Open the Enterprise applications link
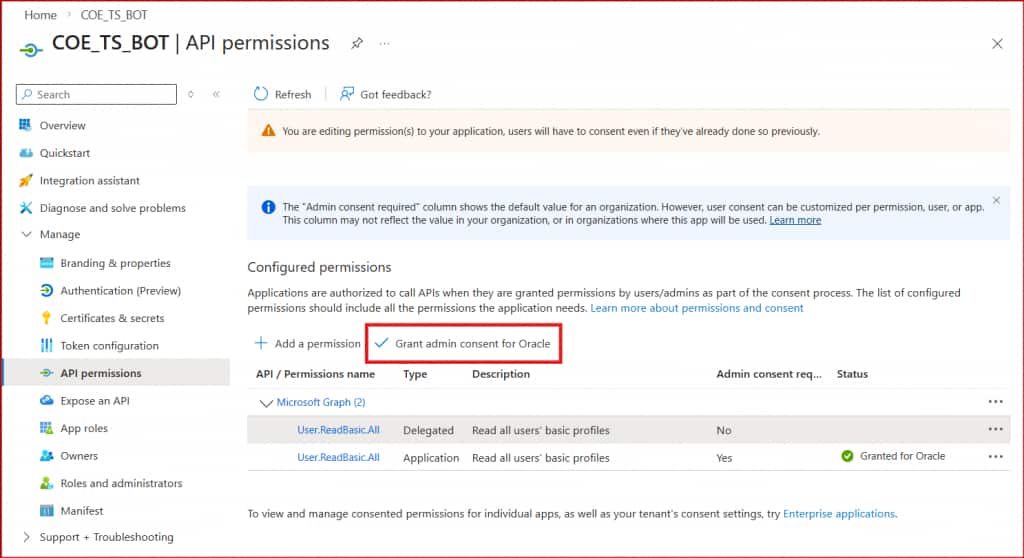This screenshot has height=558, width=1024. [838, 514]
